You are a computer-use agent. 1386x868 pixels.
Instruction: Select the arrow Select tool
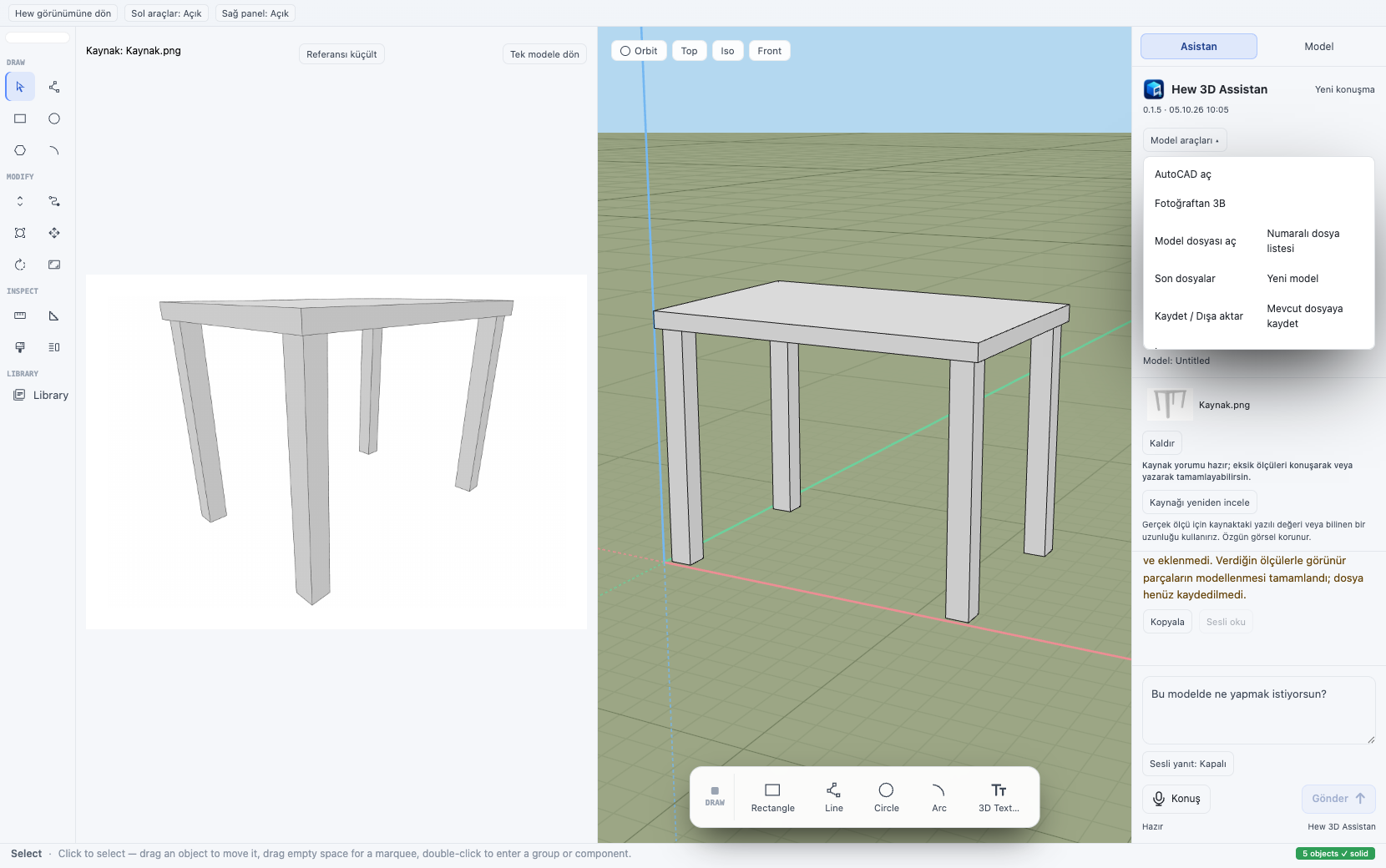point(20,87)
